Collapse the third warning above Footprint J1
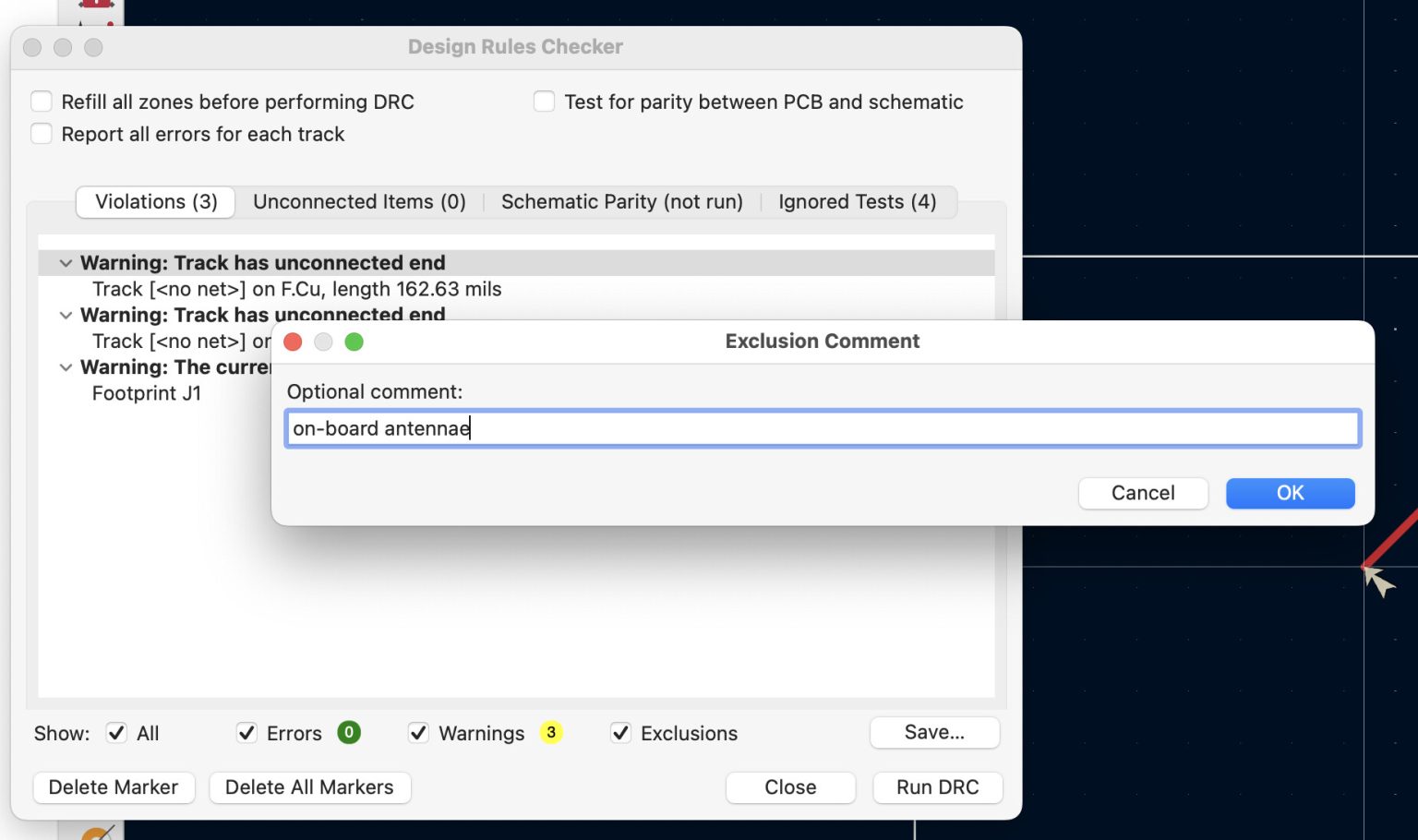 [x=66, y=367]
